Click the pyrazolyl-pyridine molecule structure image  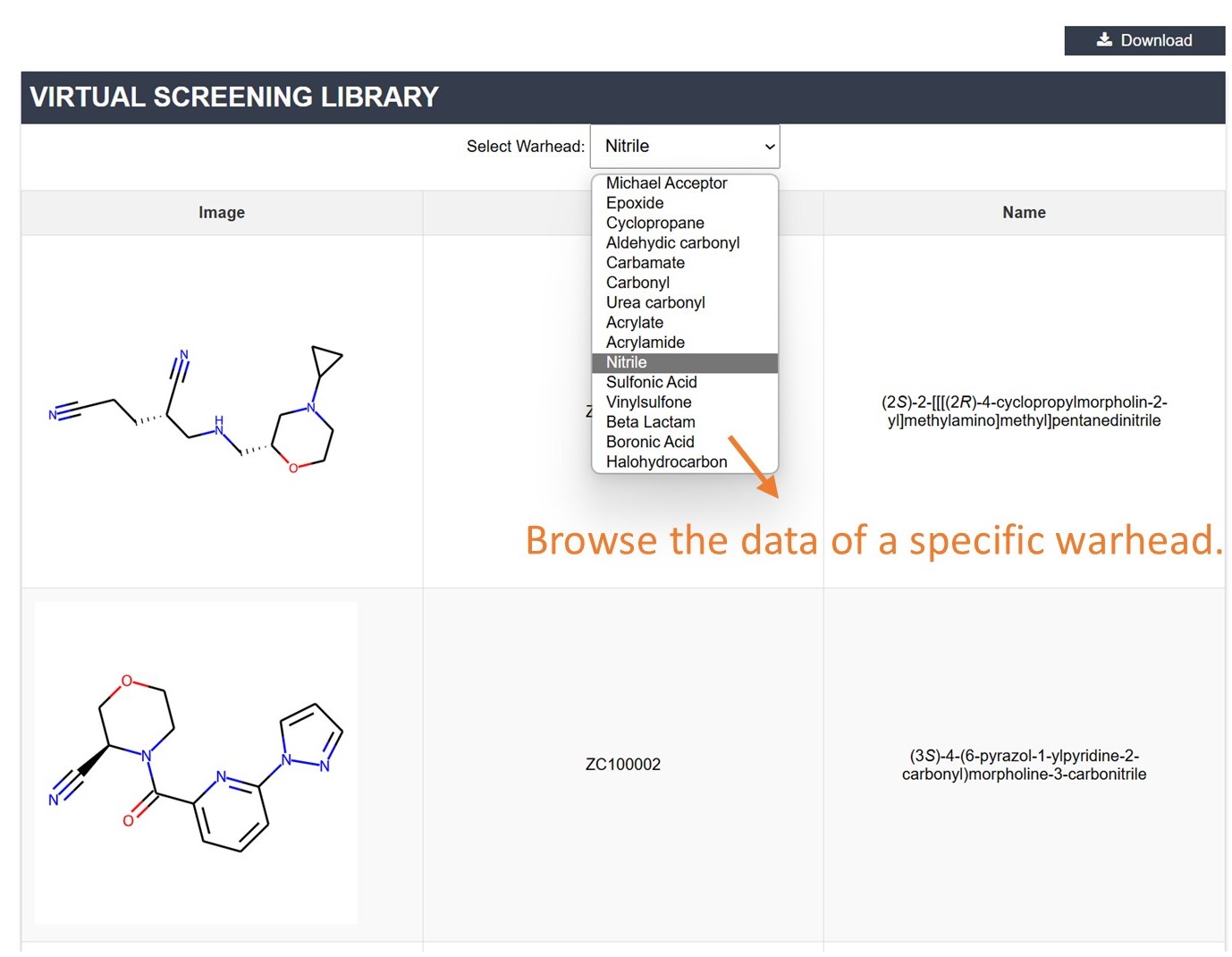click(x=196, y=763)
